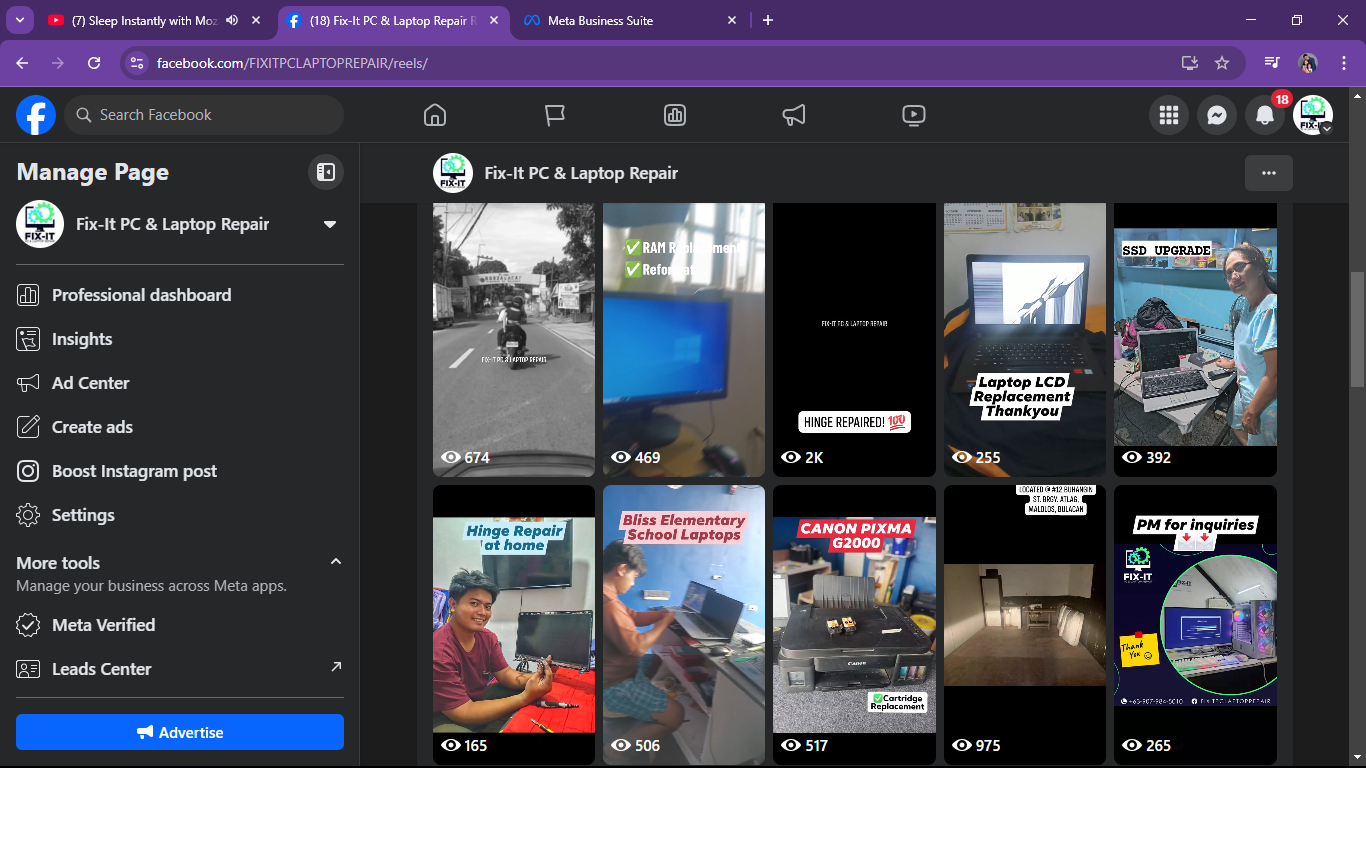Click the blue Advertise button
The height and width of the screenshot is (866, 1366).
[180, 732]
